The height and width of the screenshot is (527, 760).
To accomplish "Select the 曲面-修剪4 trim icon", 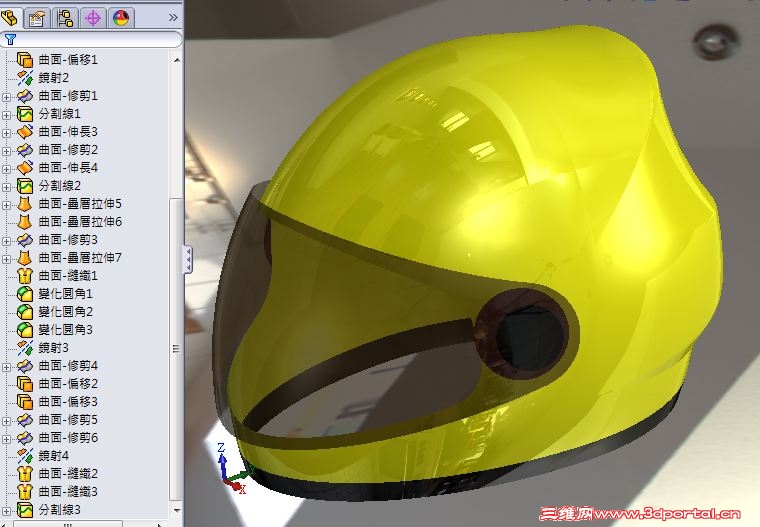I will click(x=25, y=366).
